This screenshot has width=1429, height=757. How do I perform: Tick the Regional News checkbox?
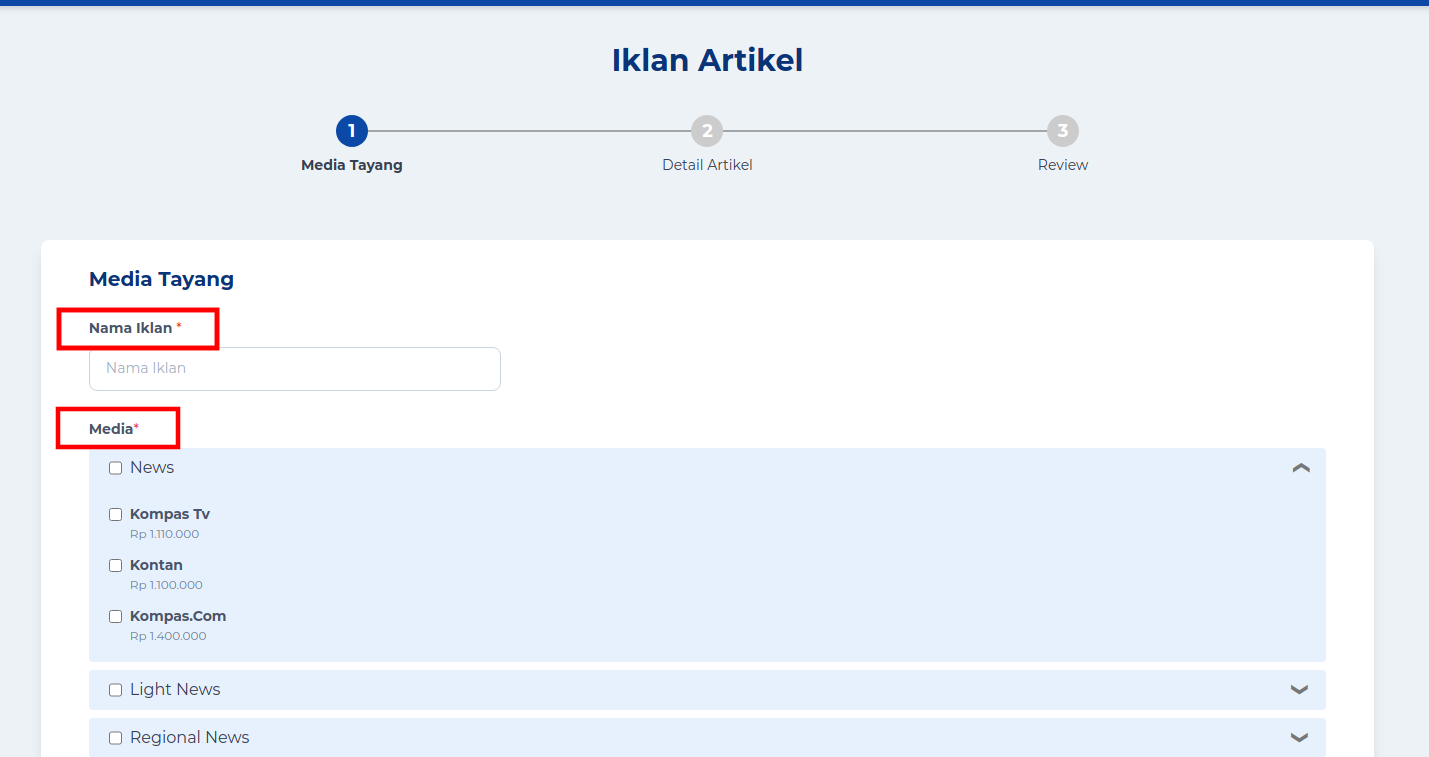[116, 738]
